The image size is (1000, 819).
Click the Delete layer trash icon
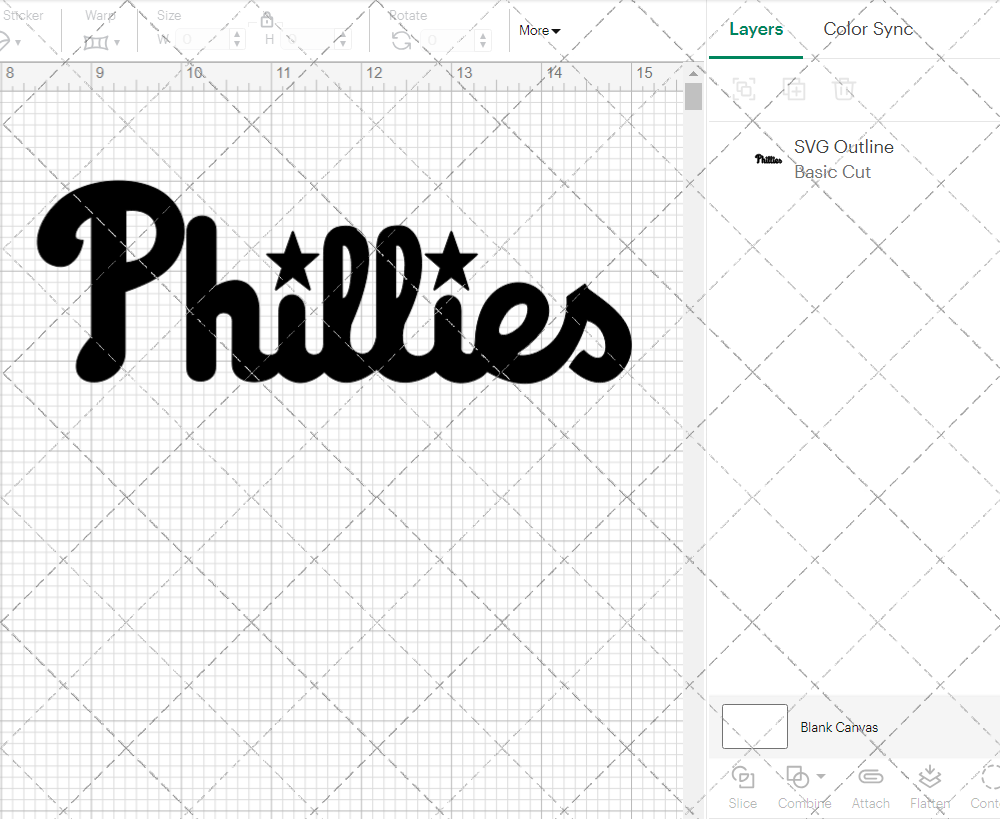(x=843, y=89)
